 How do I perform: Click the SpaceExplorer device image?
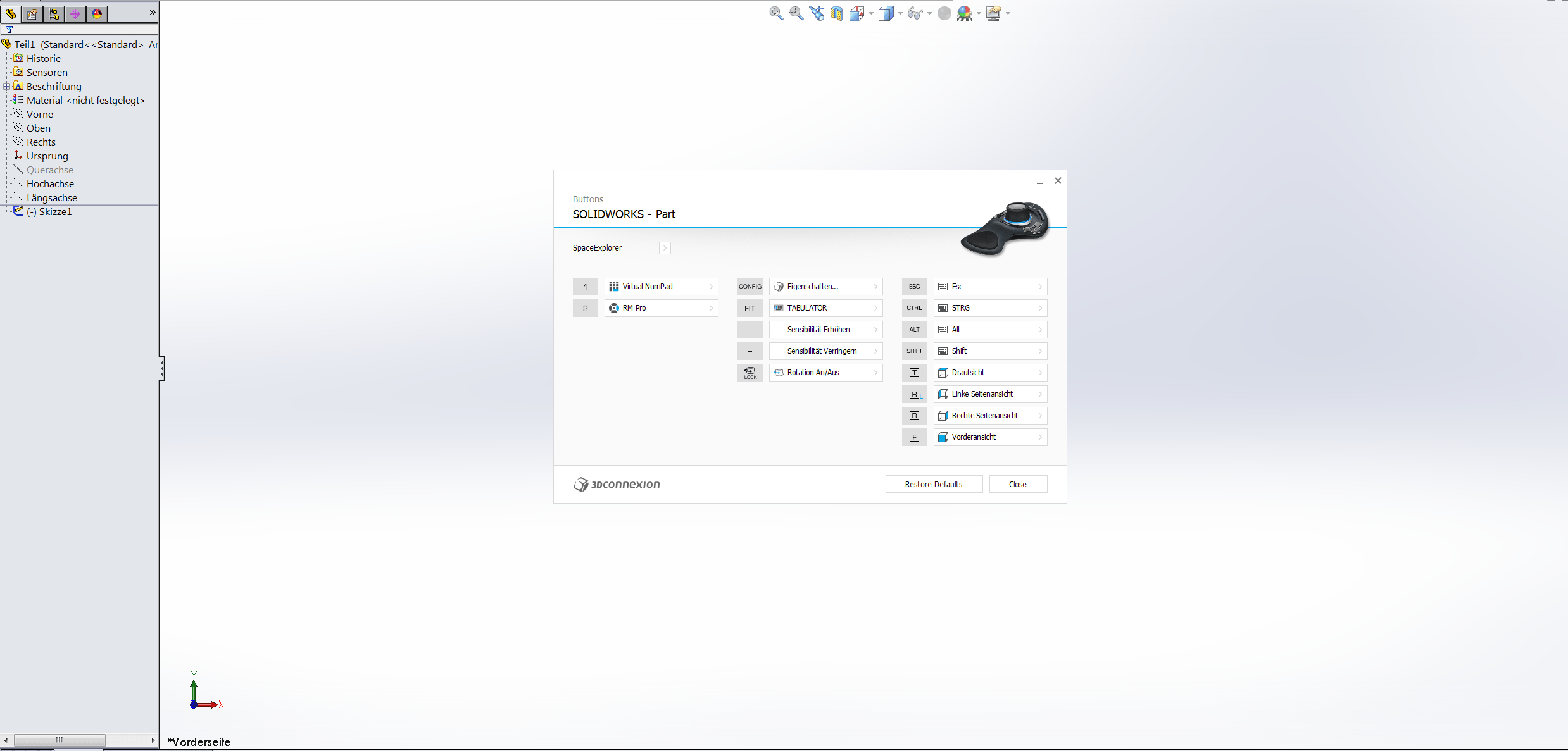point(1005,228)
